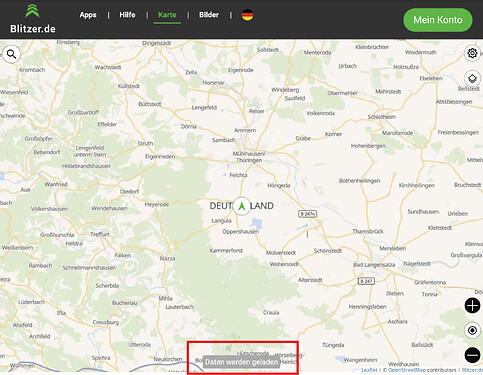Click the green position arrow marker

coord(242,206)
